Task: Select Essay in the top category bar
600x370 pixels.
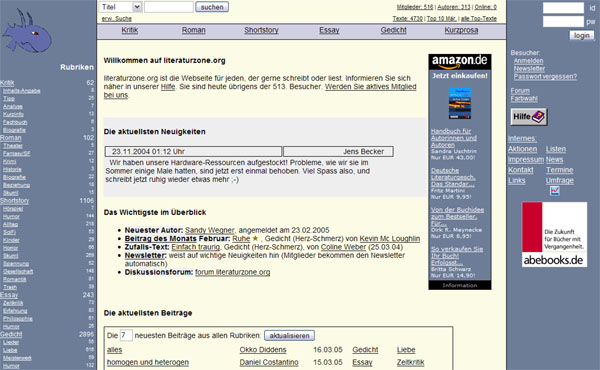Action: 329,30
